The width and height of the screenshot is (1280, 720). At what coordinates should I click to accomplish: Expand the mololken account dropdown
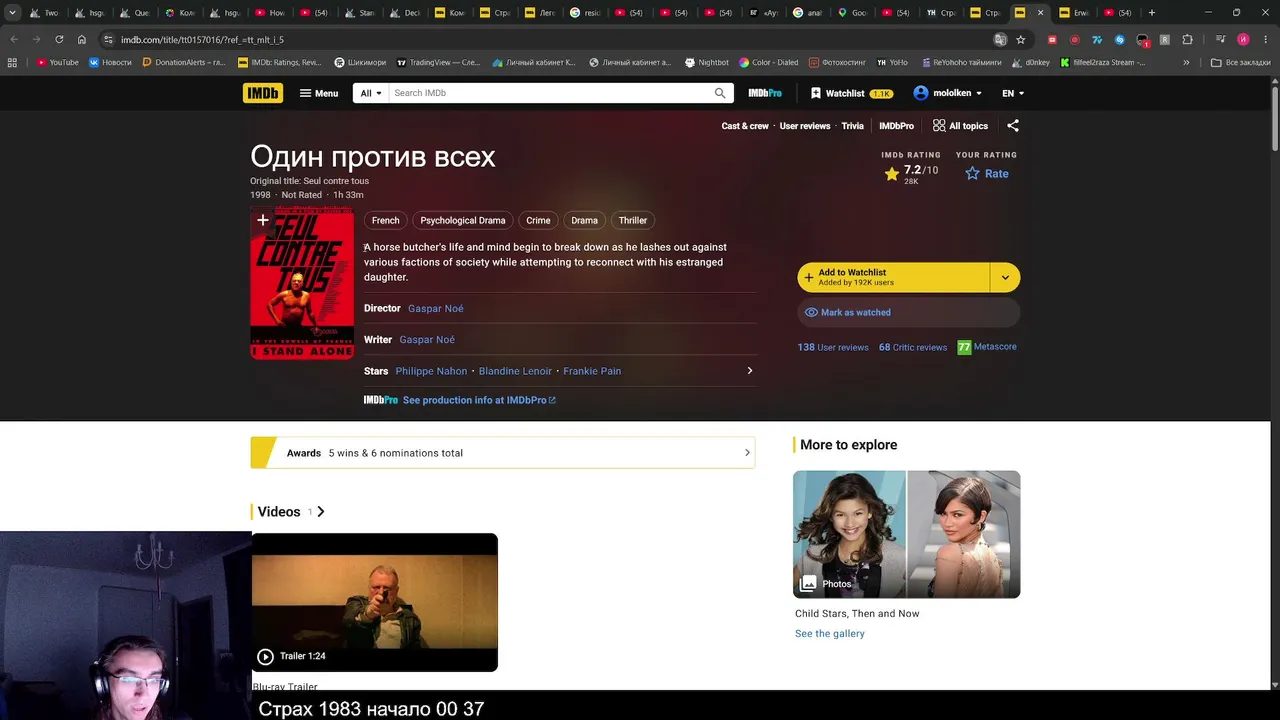[x=948, y=93]
